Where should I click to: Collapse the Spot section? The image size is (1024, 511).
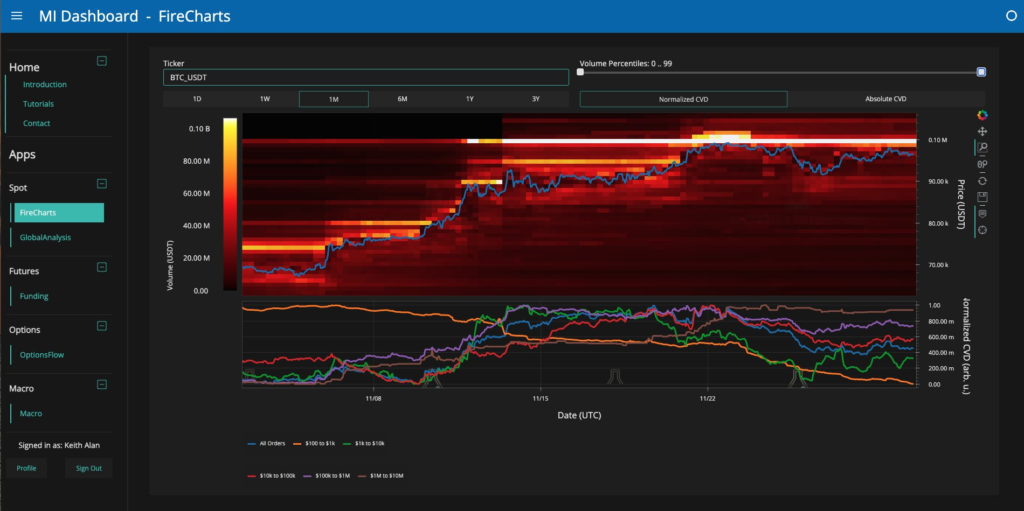point(101,184)
